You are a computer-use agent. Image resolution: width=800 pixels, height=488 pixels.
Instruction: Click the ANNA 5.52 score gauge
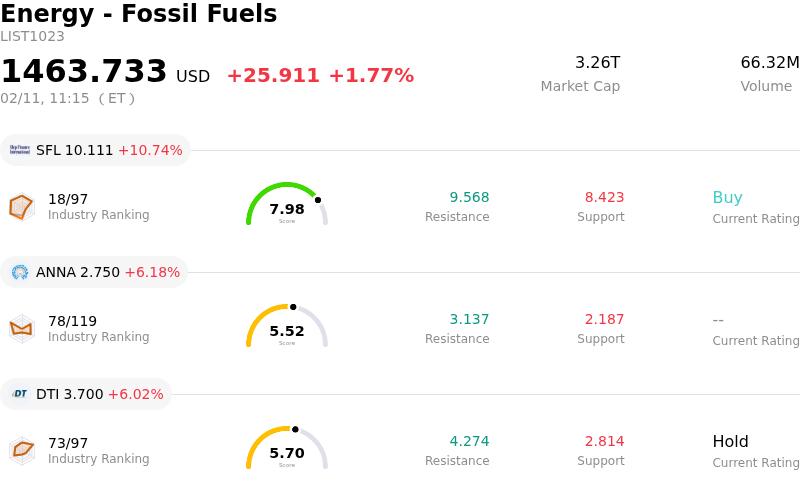(x=287, y=327)
